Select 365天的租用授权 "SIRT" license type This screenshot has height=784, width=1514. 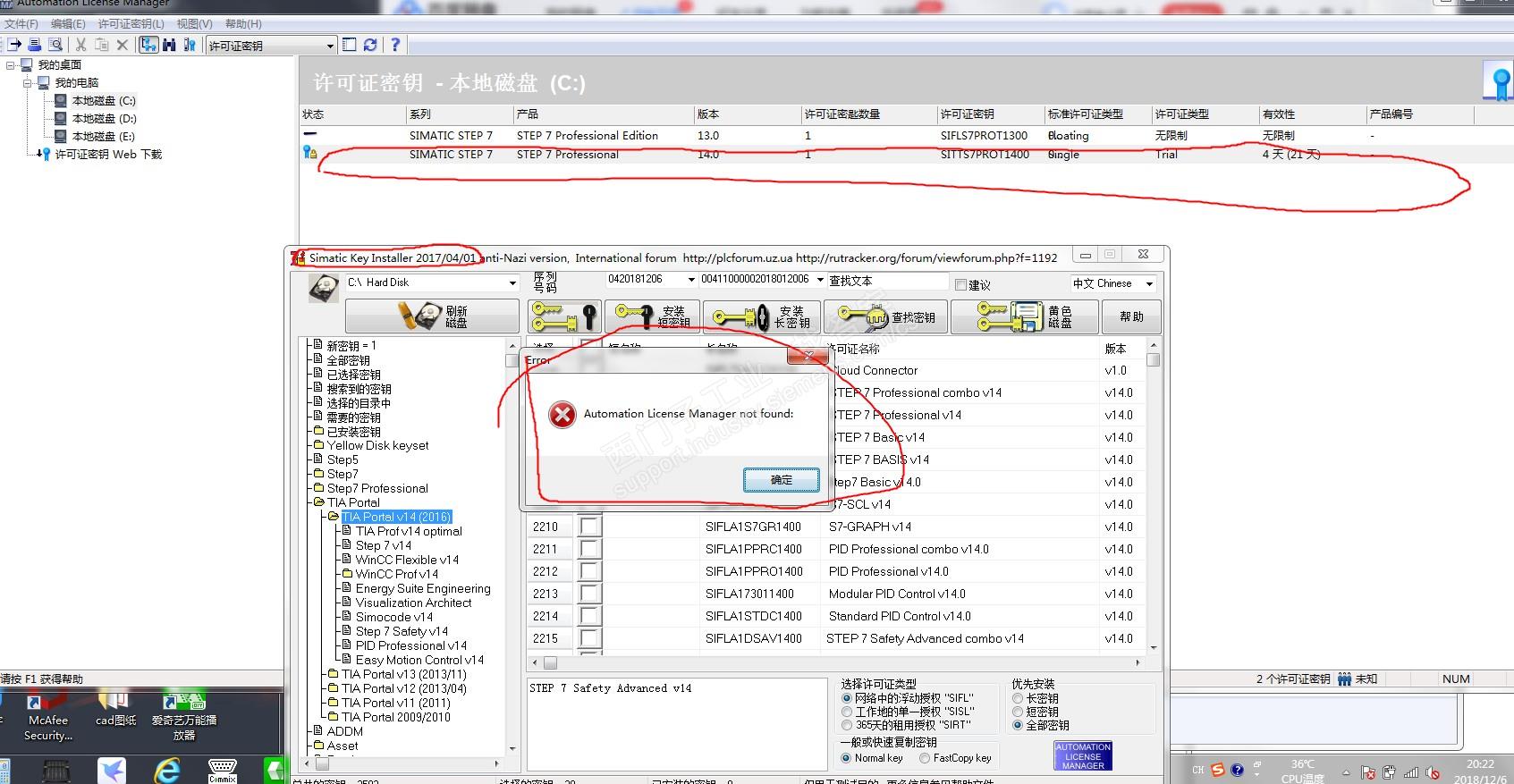846,725
